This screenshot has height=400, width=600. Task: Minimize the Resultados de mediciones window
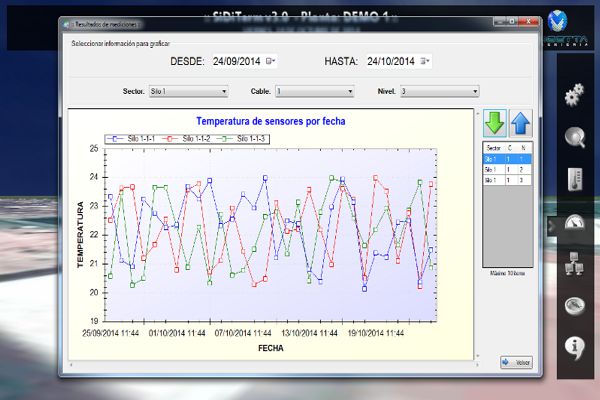[500, 22]
